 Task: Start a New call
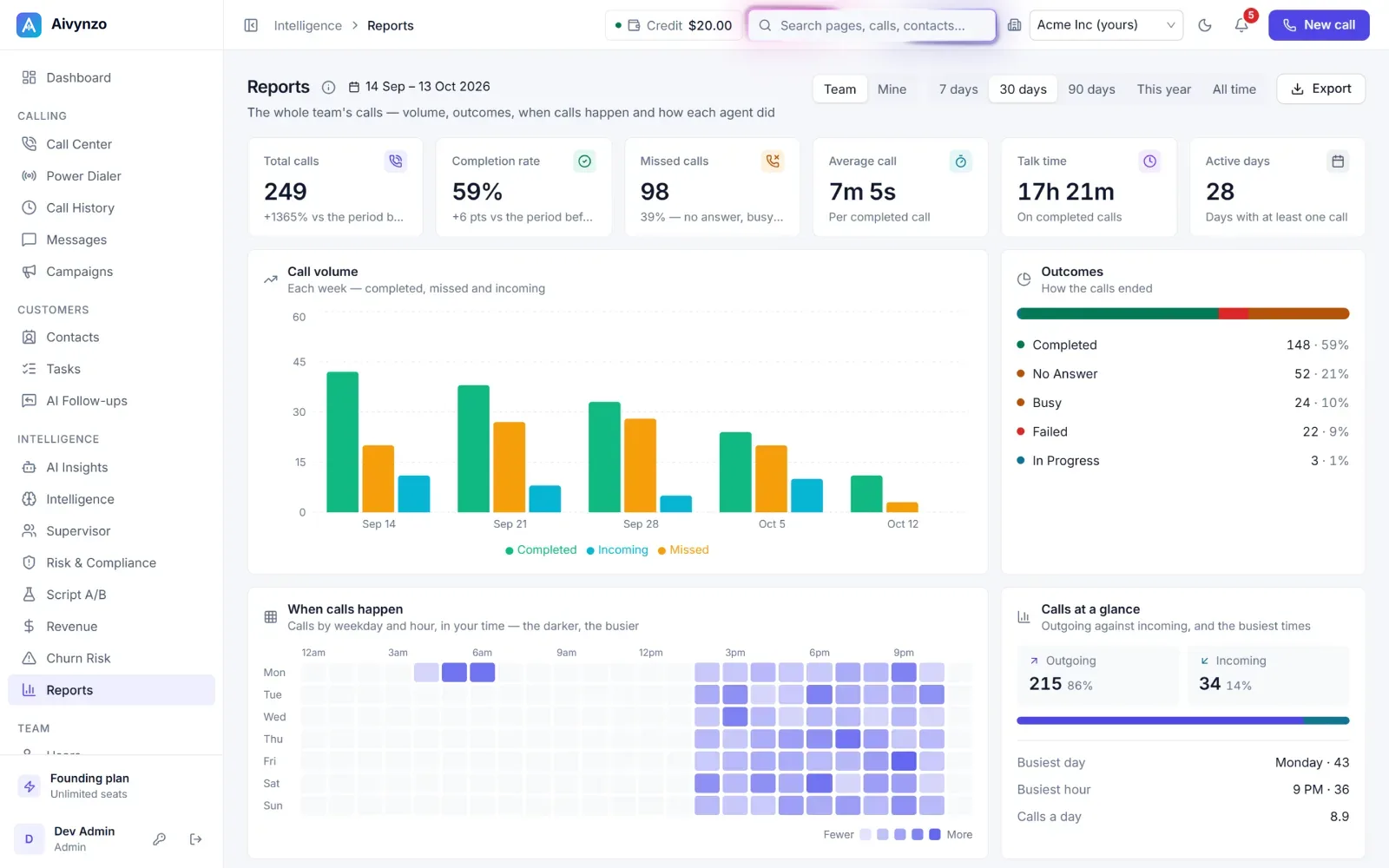tap(1319, 25)
